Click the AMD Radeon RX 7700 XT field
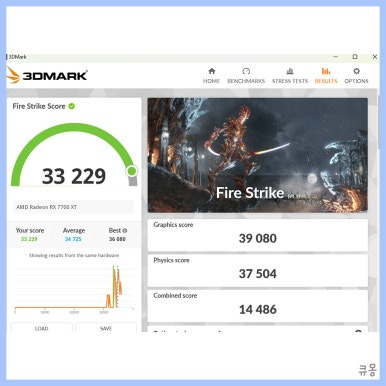The height and width of the screenshot is (386, 386). tap(73, 207)
